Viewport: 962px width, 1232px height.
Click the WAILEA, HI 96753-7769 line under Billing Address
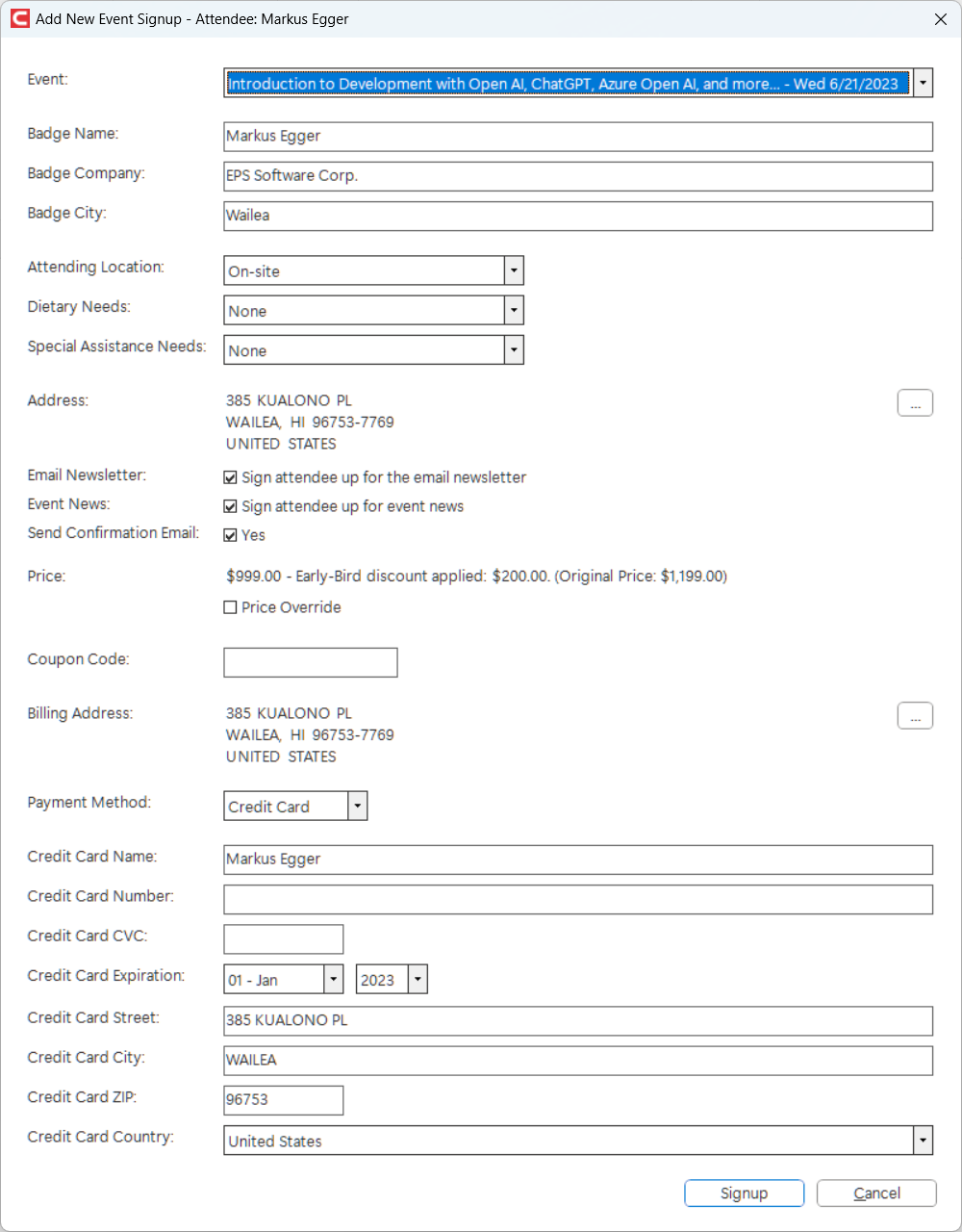310,735
